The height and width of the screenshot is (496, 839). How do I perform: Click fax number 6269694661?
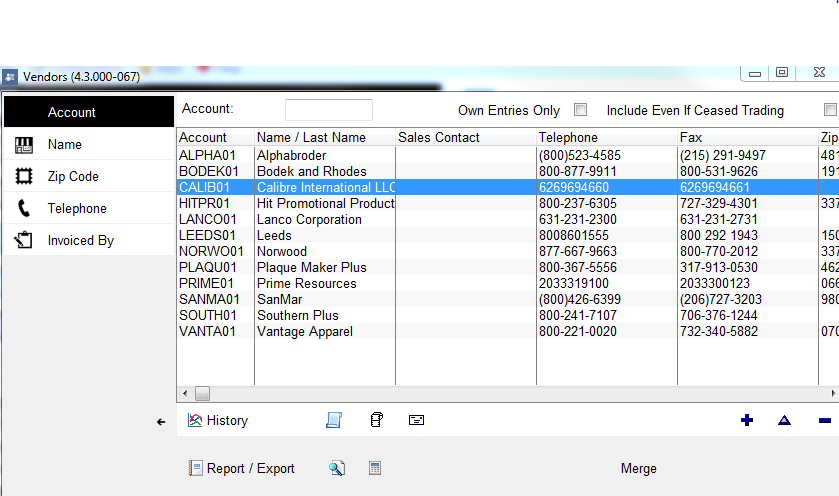pyautogui.click(x=715, y=187)
